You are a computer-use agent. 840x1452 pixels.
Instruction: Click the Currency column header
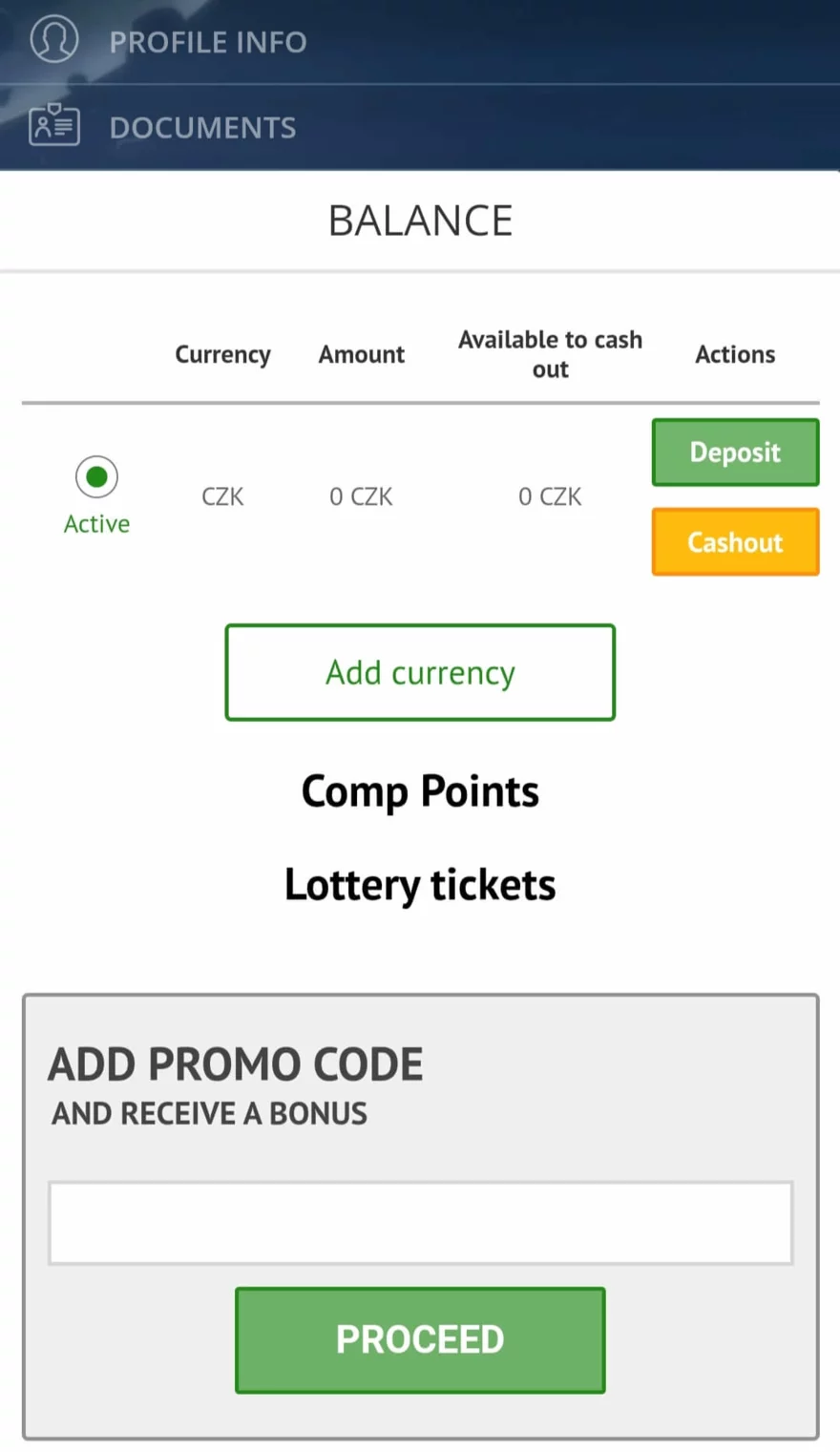(222, 354)
